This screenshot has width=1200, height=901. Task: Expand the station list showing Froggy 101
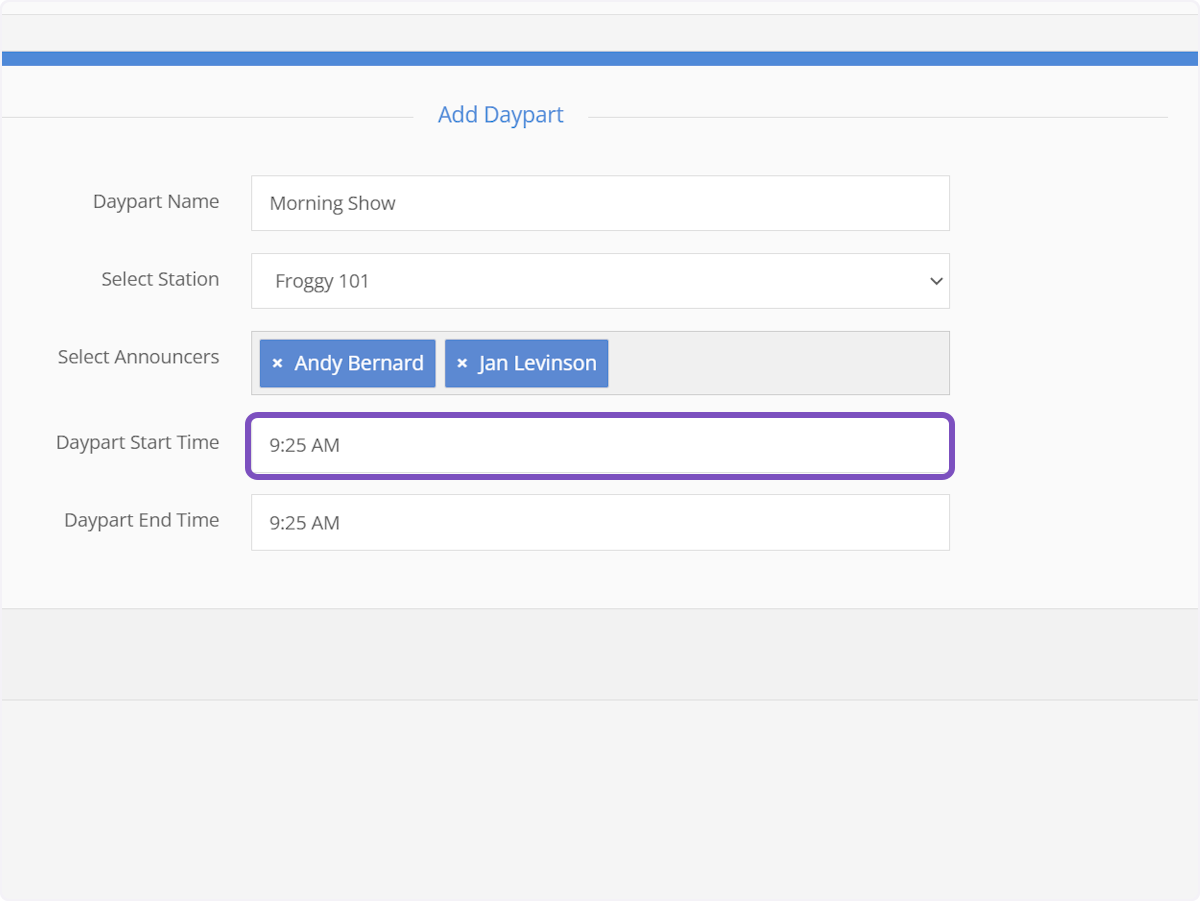point(600,281)
